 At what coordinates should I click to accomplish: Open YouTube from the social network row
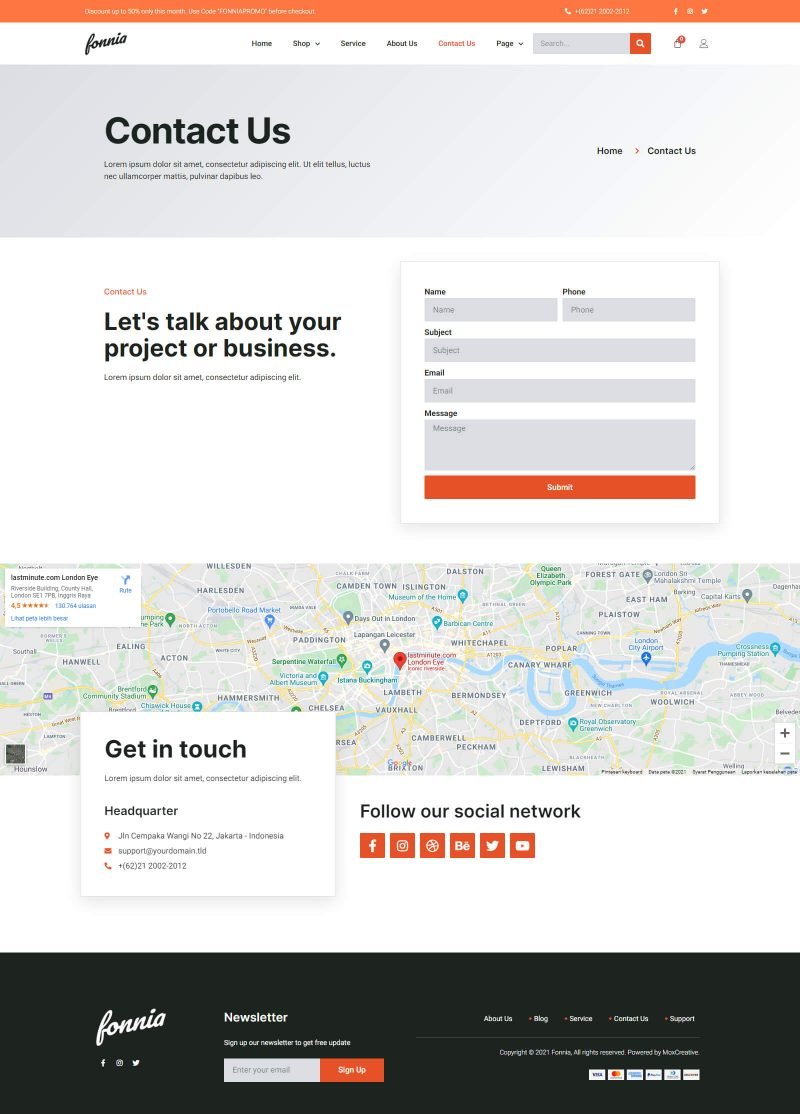click(522, 845)
